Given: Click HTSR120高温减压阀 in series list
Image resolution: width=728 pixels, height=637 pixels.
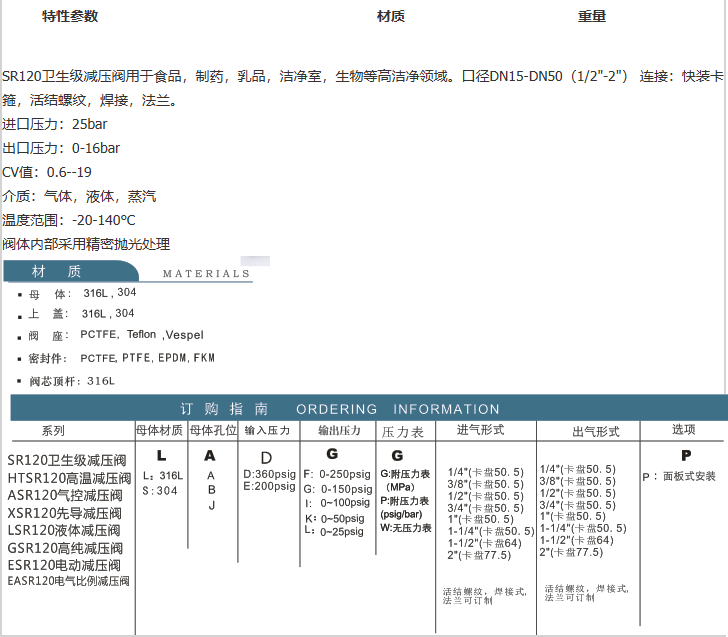Looking at the screenshot, I should click(x=69, y=478).
